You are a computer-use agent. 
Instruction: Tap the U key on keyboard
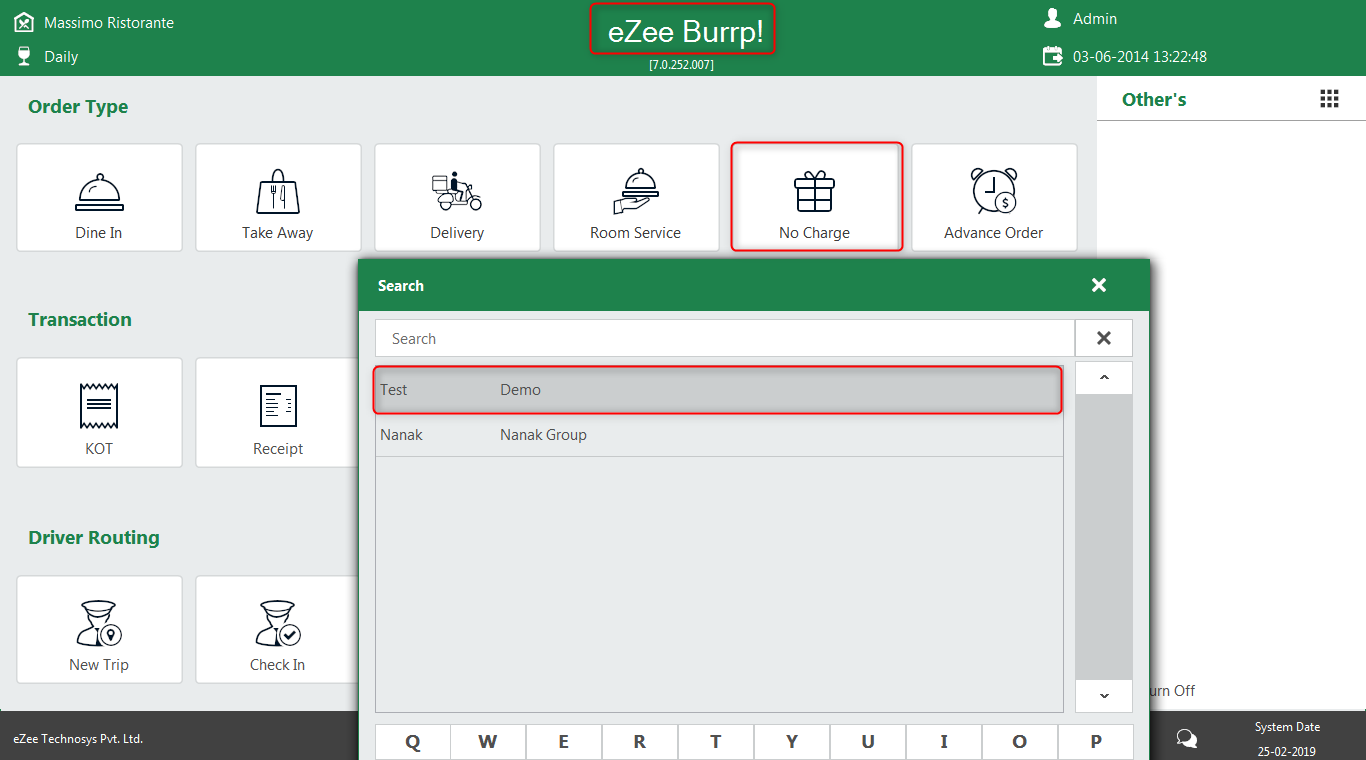pyautogui.click(x=868, y=742)
